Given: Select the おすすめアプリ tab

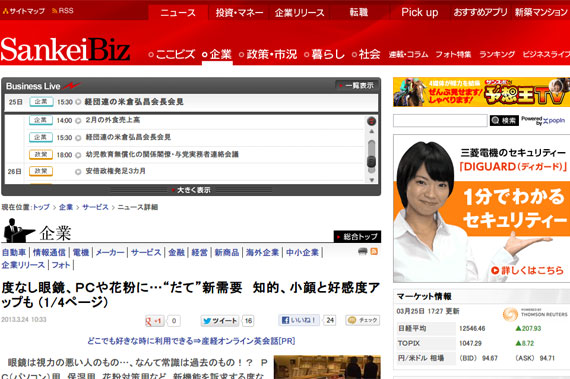Looking at the screenshot, I should tap(480, 13).
